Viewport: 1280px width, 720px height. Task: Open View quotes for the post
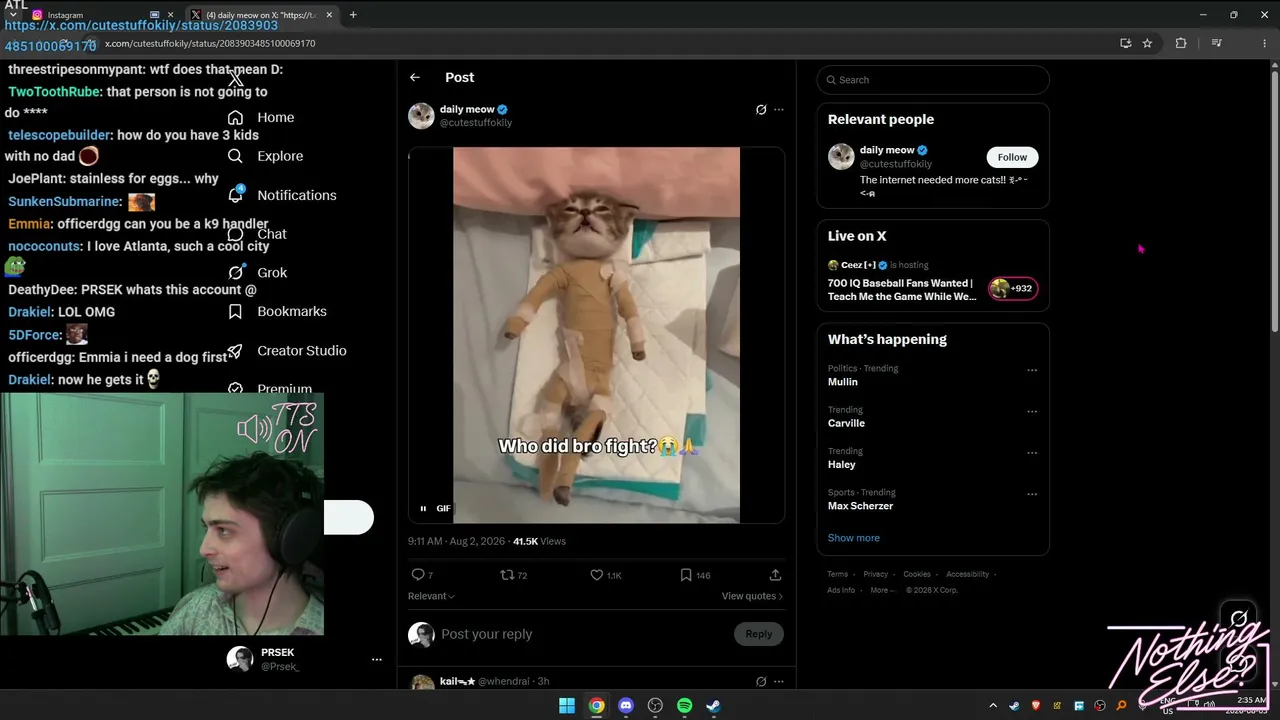point(752,596)
